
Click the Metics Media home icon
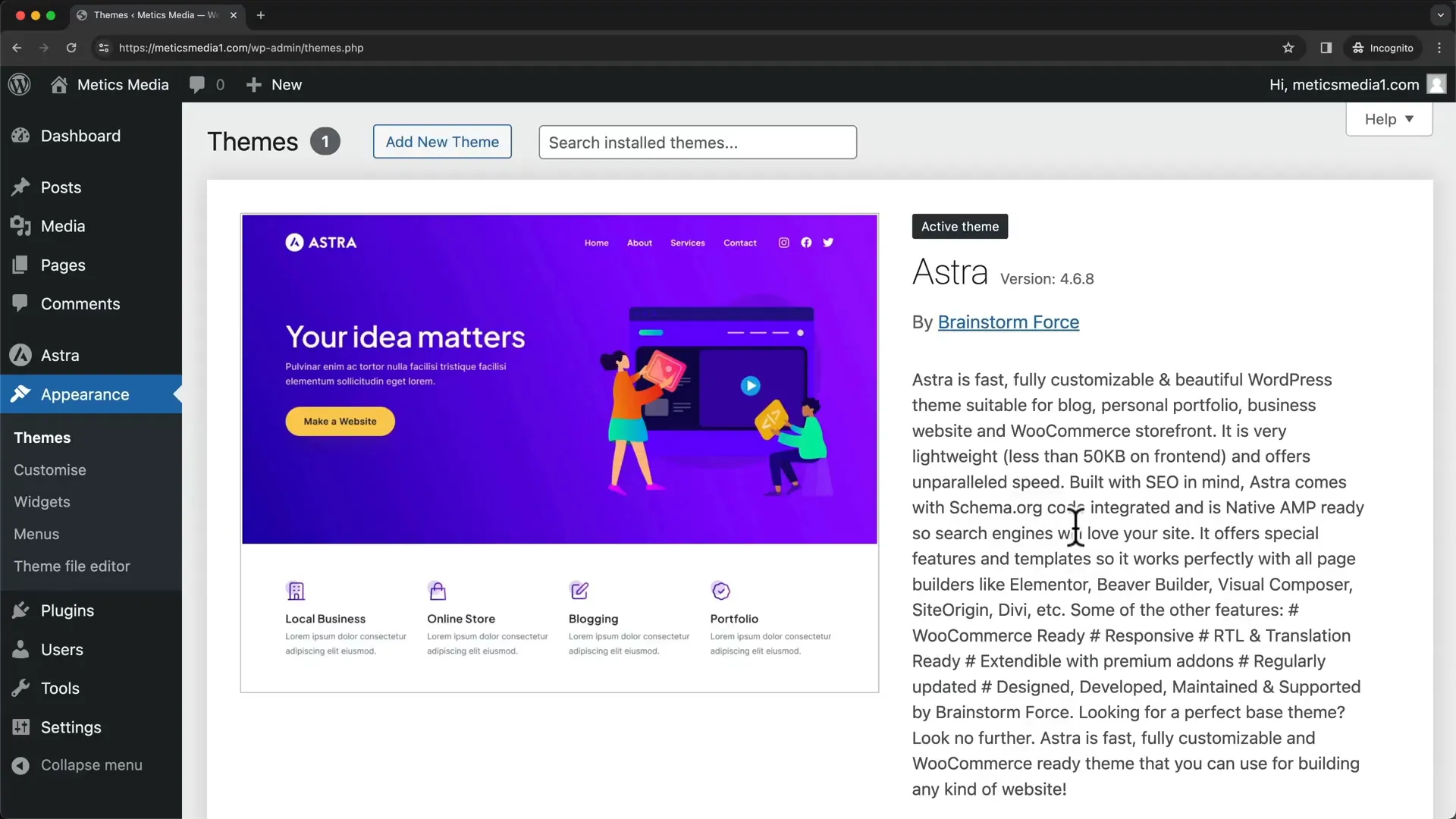pos(59,84)
